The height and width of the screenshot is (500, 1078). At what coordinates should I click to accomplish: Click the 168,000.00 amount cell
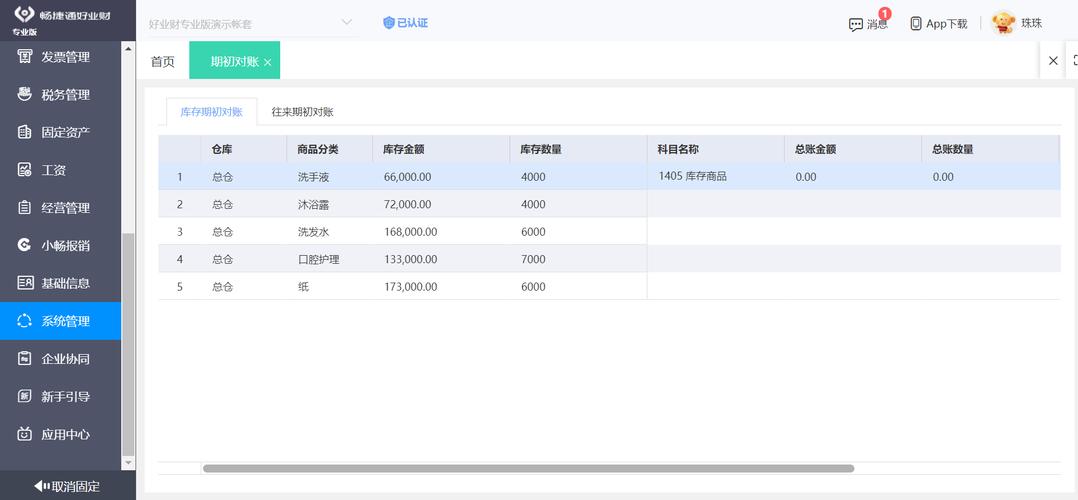tap(441, 232)
